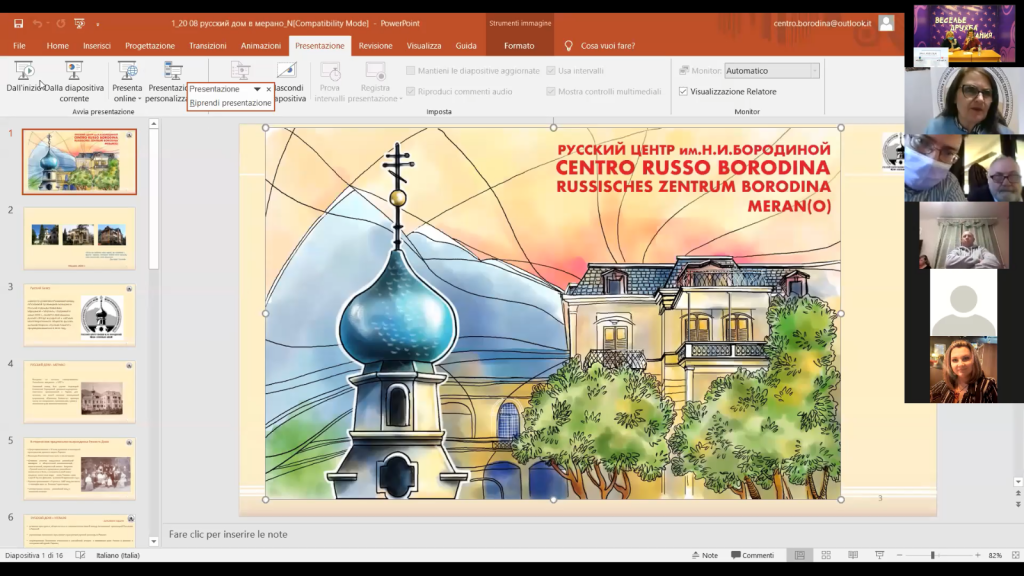Click the Presenta online icon
The width and height of the screenshot is (1024, 576).
coord(127,71)
